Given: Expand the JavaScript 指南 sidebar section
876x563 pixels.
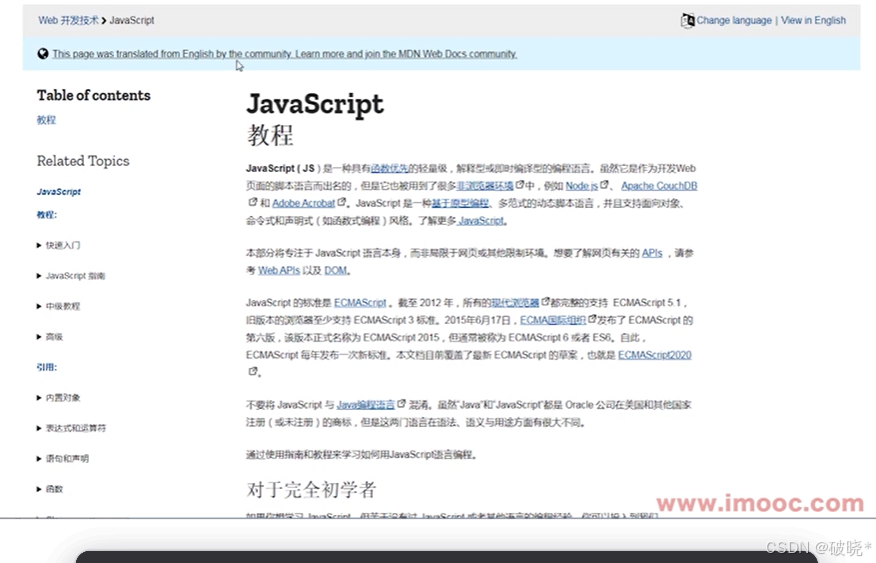Looking at the screenshot, I should tap(71, 276).
